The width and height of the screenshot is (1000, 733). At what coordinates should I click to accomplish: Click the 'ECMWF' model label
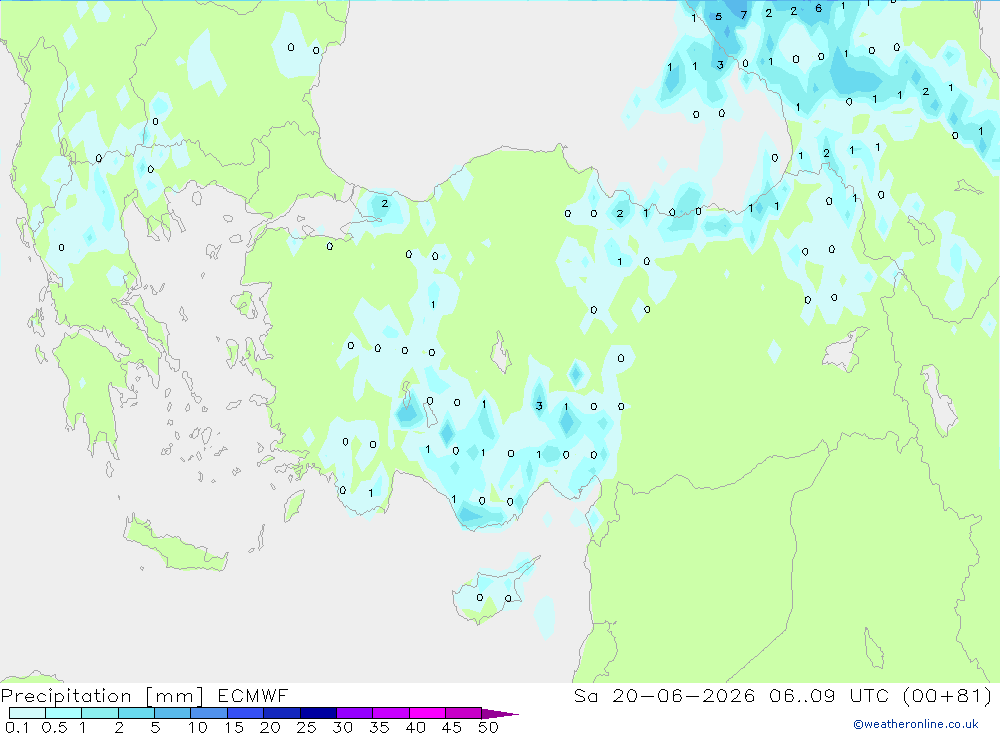253,695
